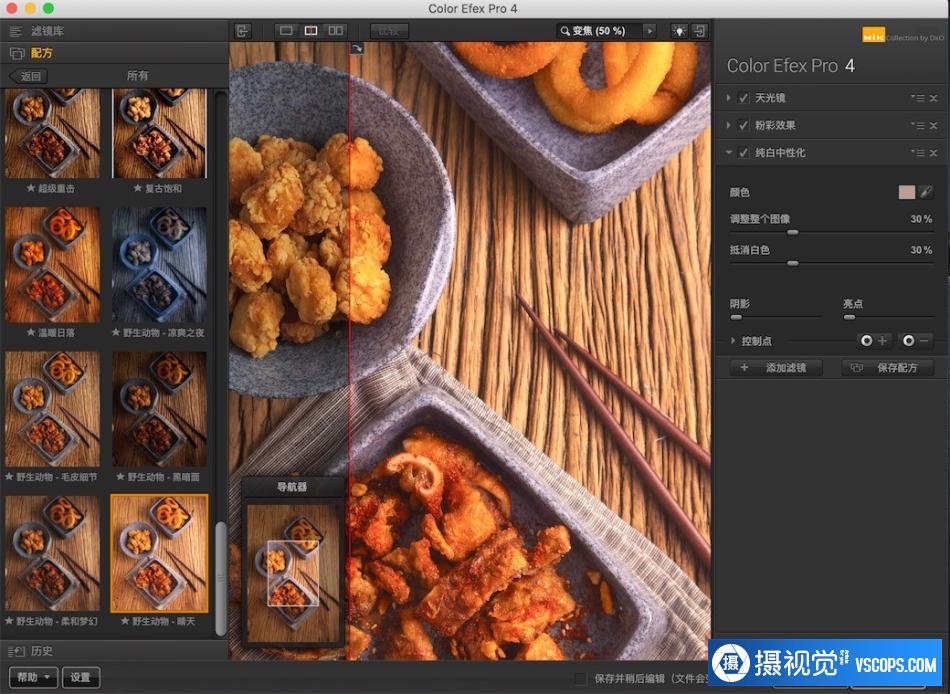This screenshot has height=694, width=950.
Task: Expand the 控制点 control points section
Action: point(732,341)
